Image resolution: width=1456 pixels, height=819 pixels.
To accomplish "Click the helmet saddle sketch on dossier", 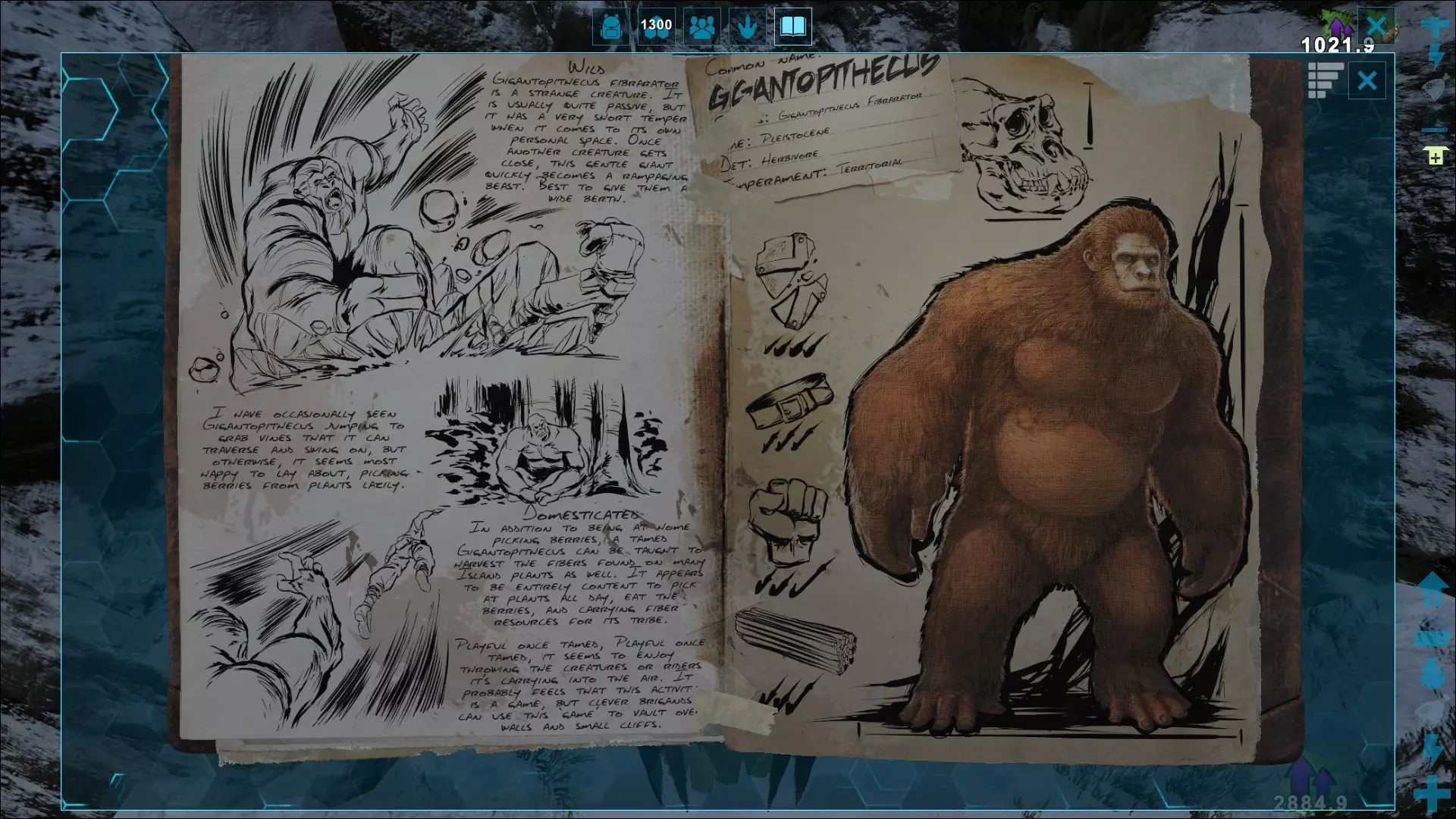I will click(x=791, y=278).
